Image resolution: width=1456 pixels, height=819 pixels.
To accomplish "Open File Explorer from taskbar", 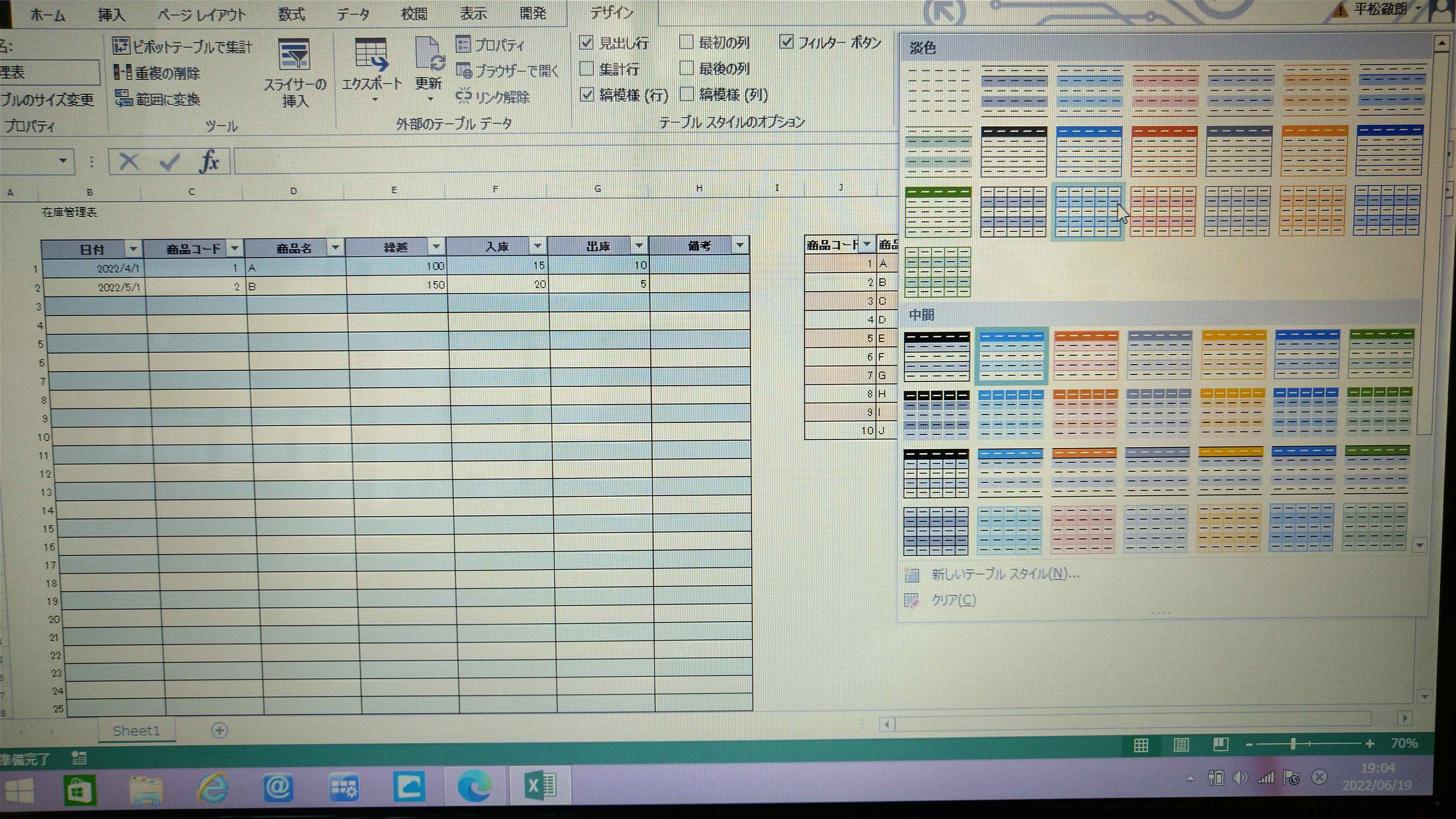I will (x=146, y=789).
